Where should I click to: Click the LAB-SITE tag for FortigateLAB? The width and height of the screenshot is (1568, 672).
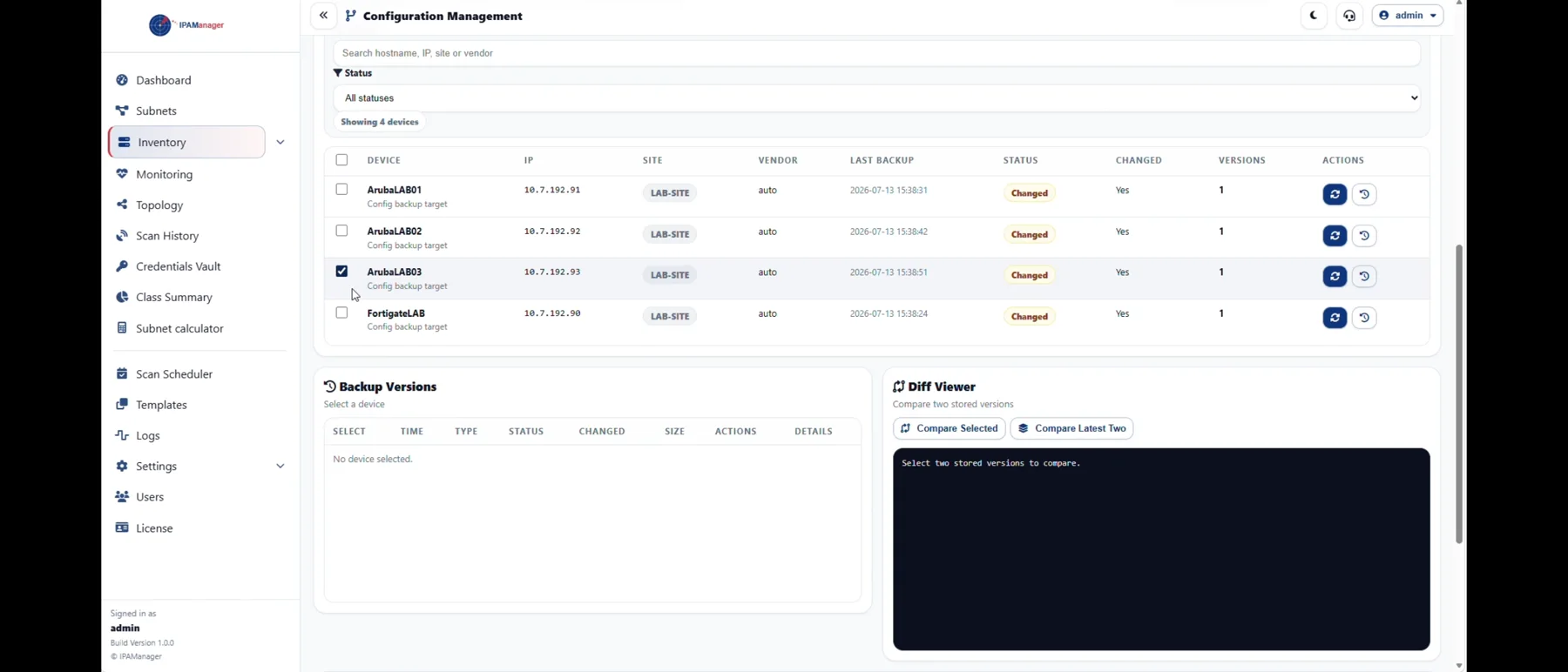[x=670, y=317]
